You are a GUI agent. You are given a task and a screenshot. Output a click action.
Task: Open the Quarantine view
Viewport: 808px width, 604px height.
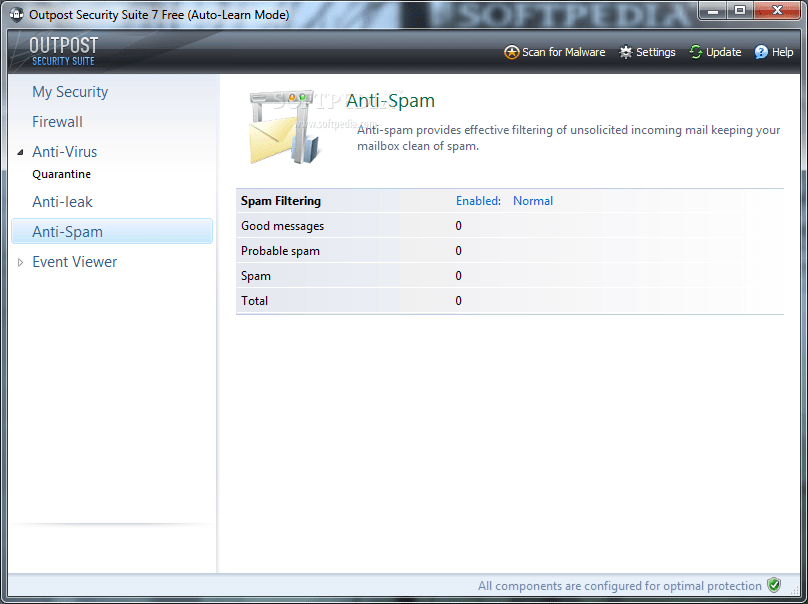click(x=63, y=173)
